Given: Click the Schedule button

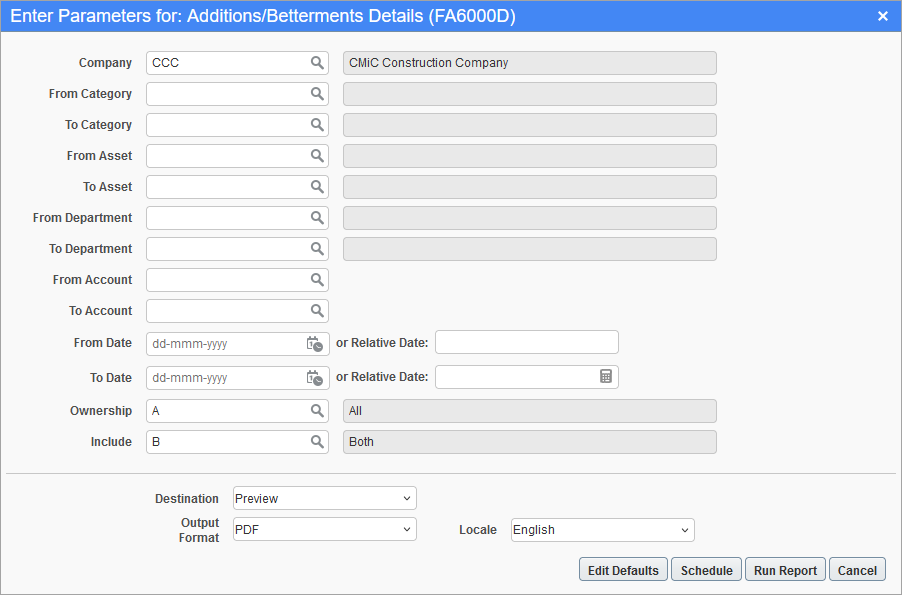Looking at the screenshot, I should 706,569.
